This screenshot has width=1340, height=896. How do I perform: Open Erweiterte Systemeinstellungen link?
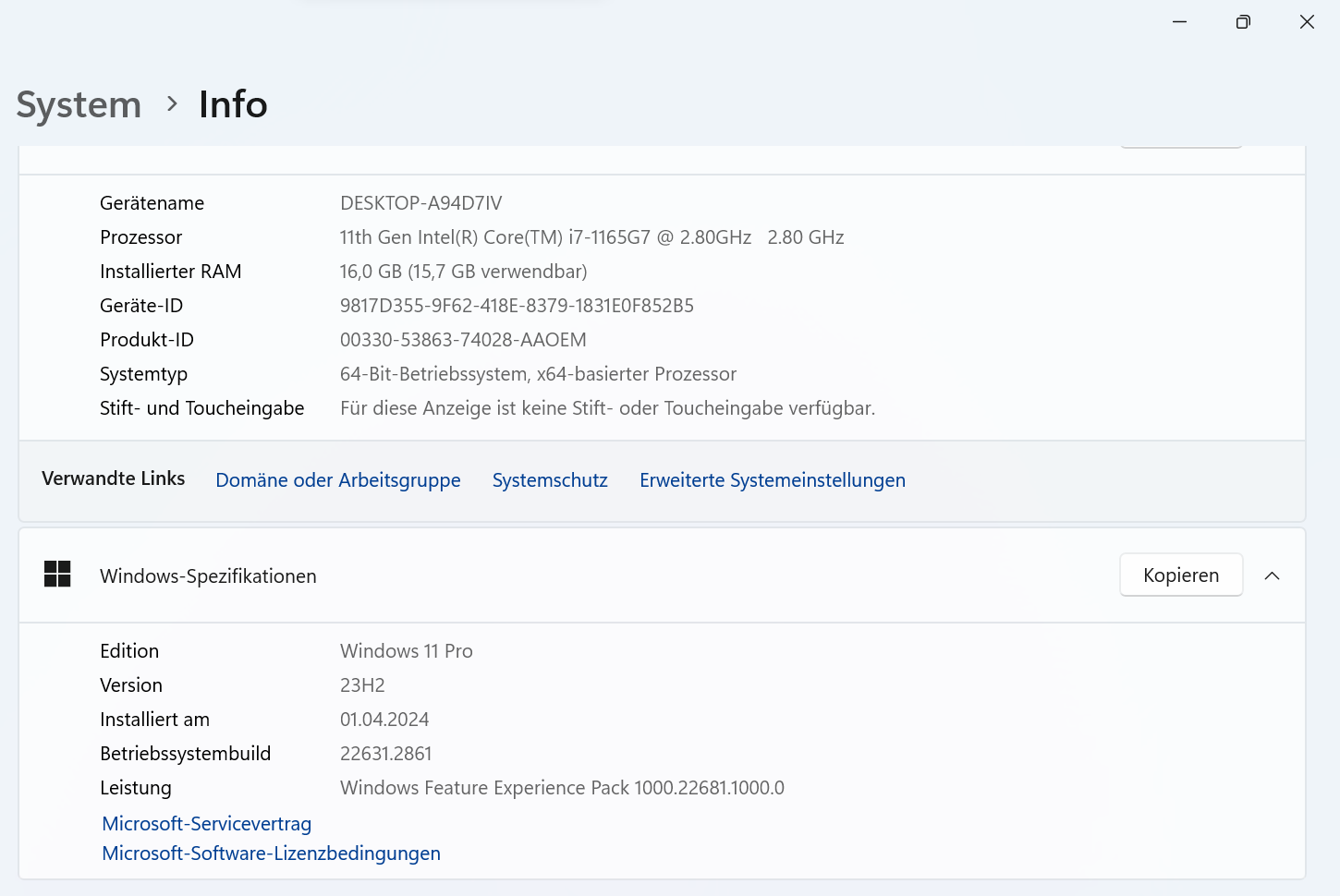[x=773, y=480]
